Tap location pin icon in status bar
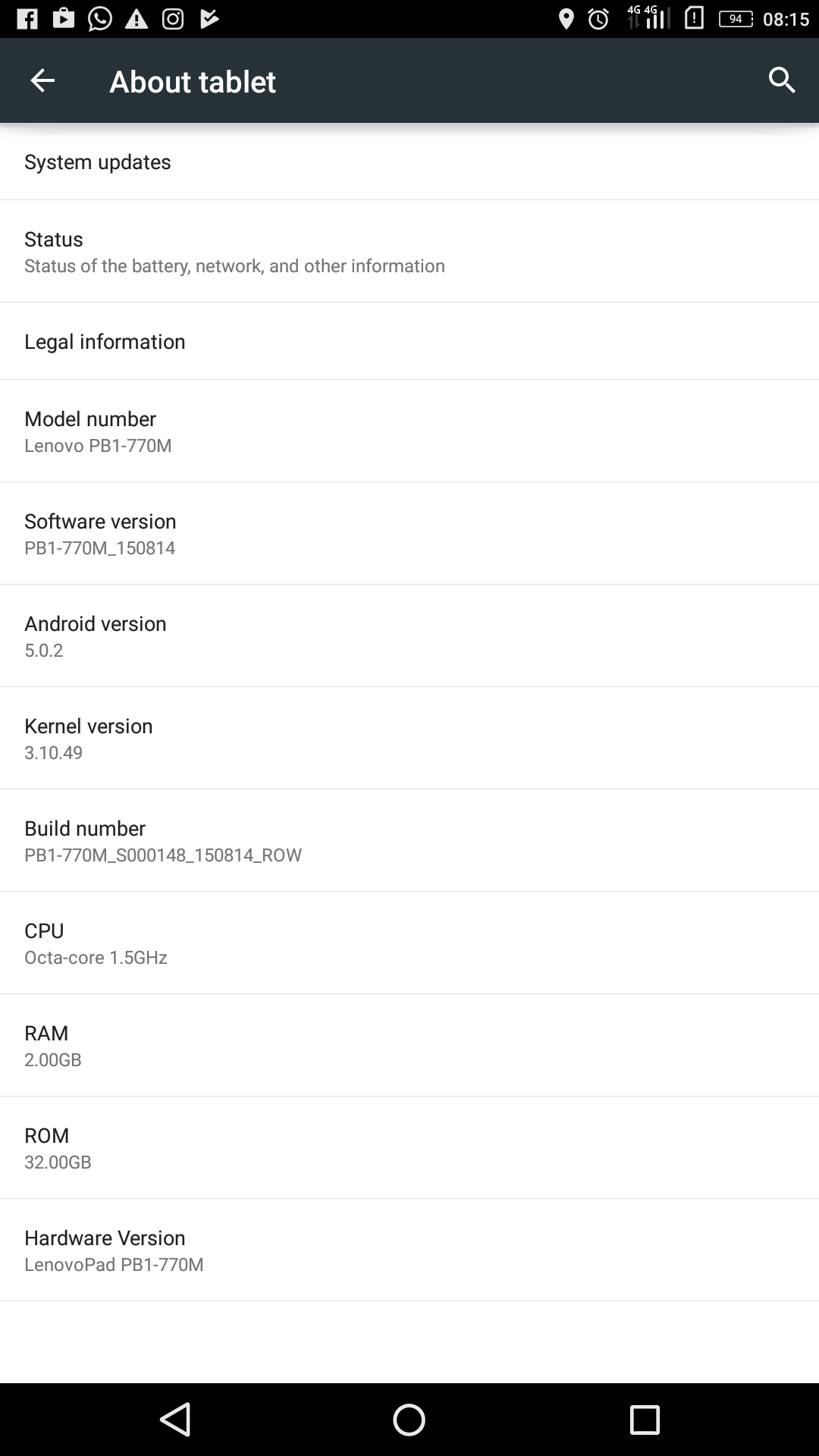The width and height of the screenshot is (819, 1456). tap(566, 19)
